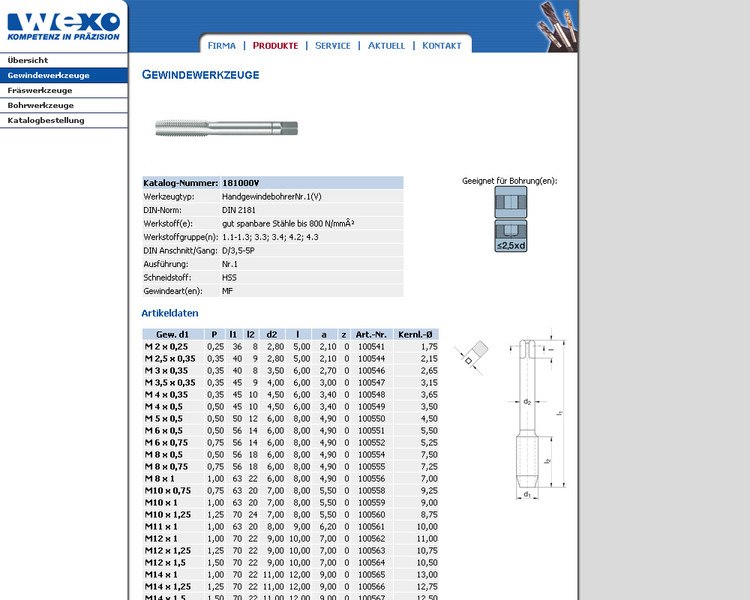Click the Werkstoff(e) gut spanbare Stähle value
This screenshot has width=750, height=600.
(288, 223)
